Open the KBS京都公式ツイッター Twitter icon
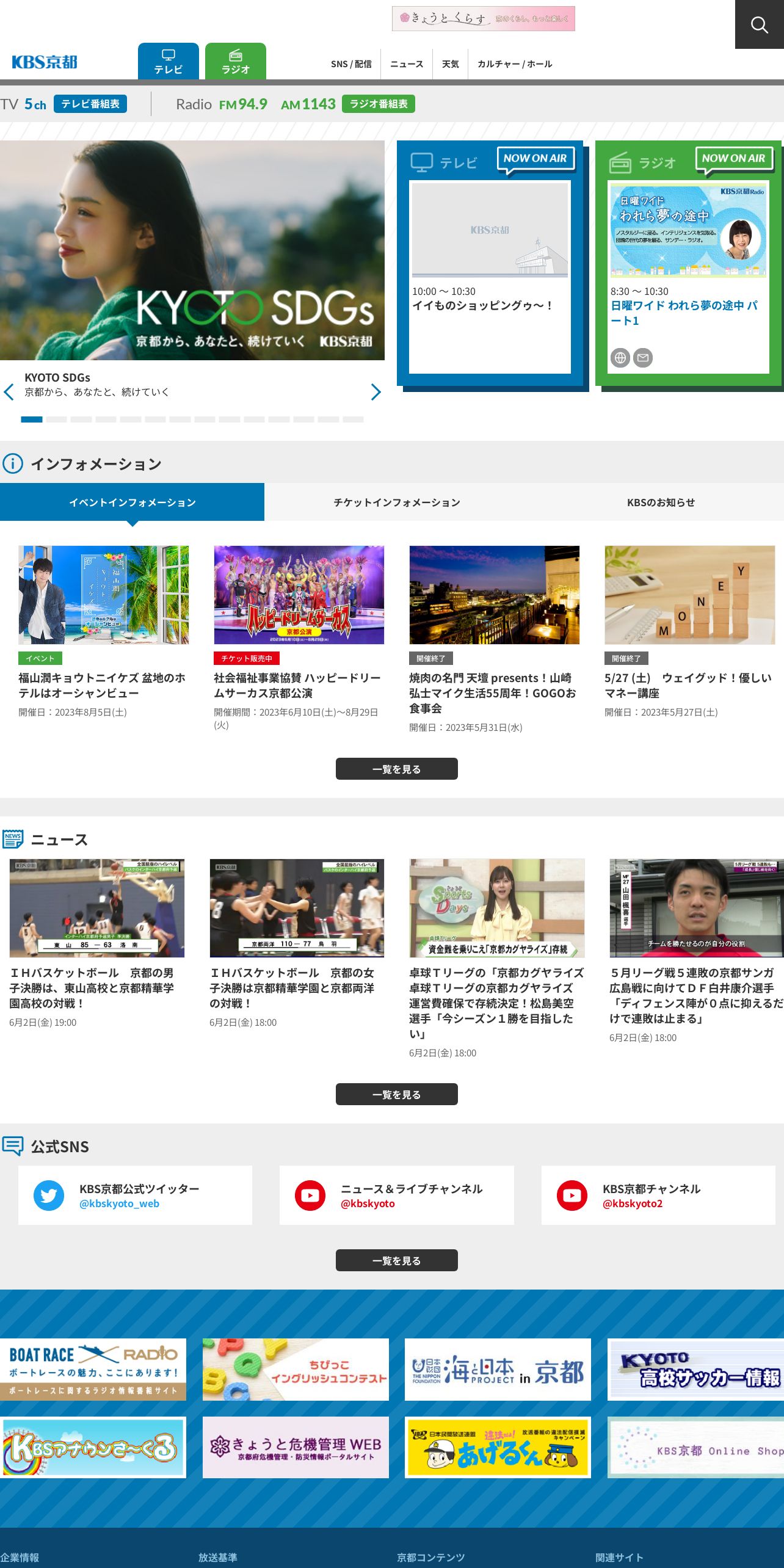Viewport: 784px width, 1568px height. coord(49,1196)
